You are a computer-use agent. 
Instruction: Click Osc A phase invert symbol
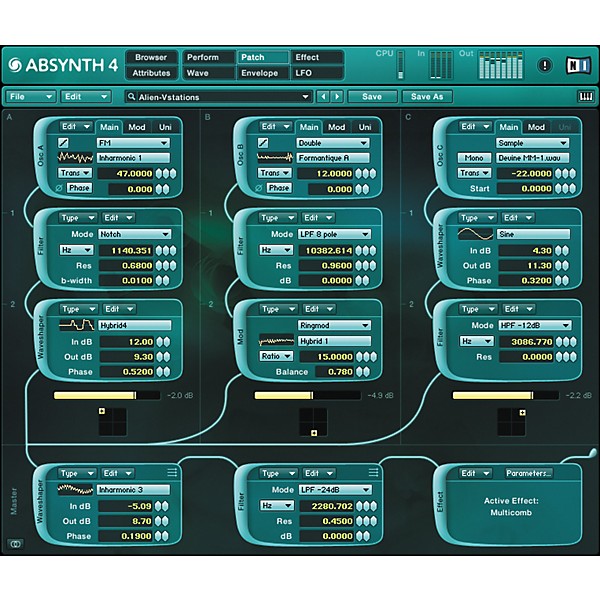[x=59, y=188]
